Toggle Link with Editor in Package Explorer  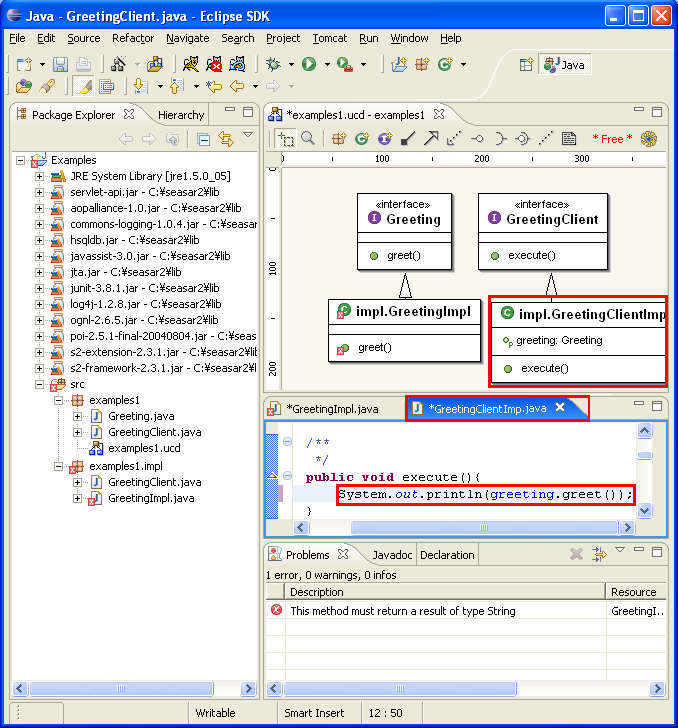(x=225, y=139)
